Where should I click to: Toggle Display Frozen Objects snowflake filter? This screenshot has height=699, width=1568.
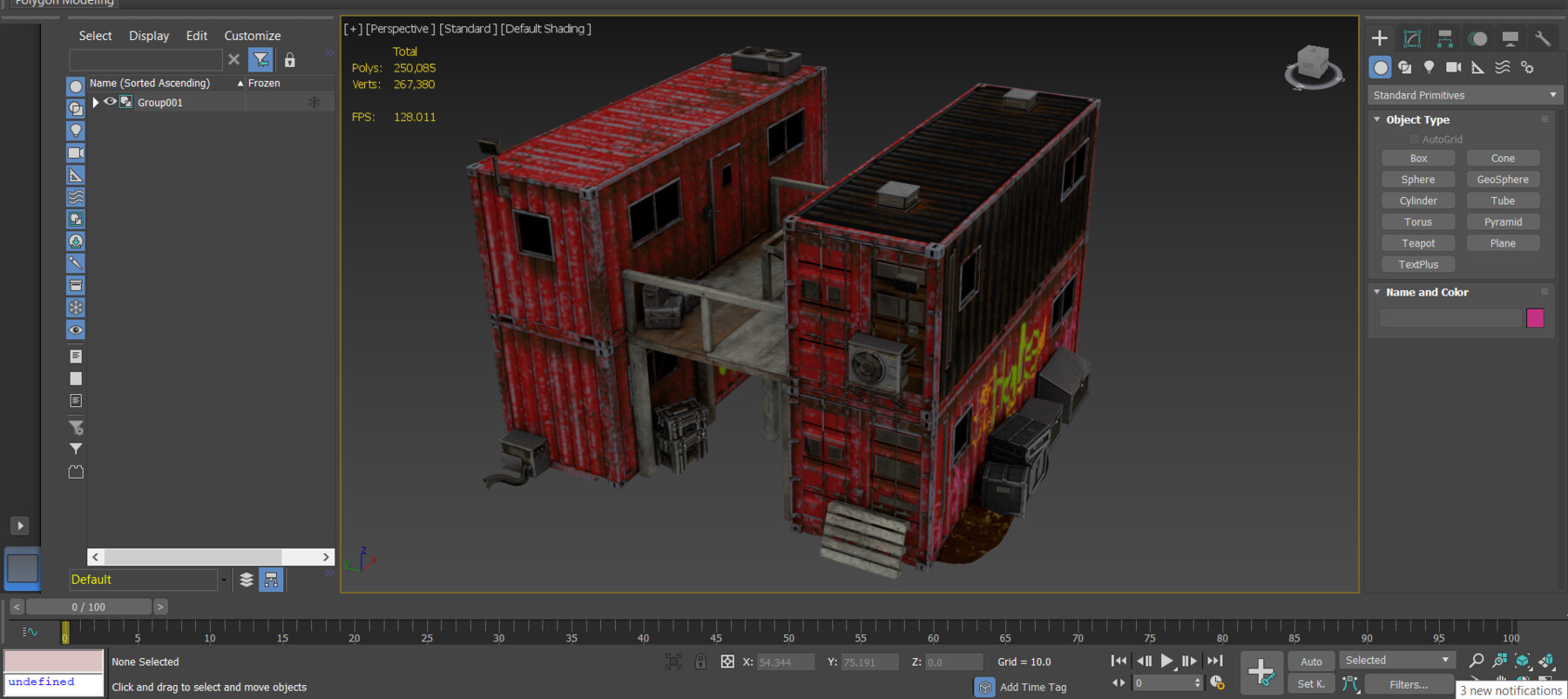coord(76,308)
